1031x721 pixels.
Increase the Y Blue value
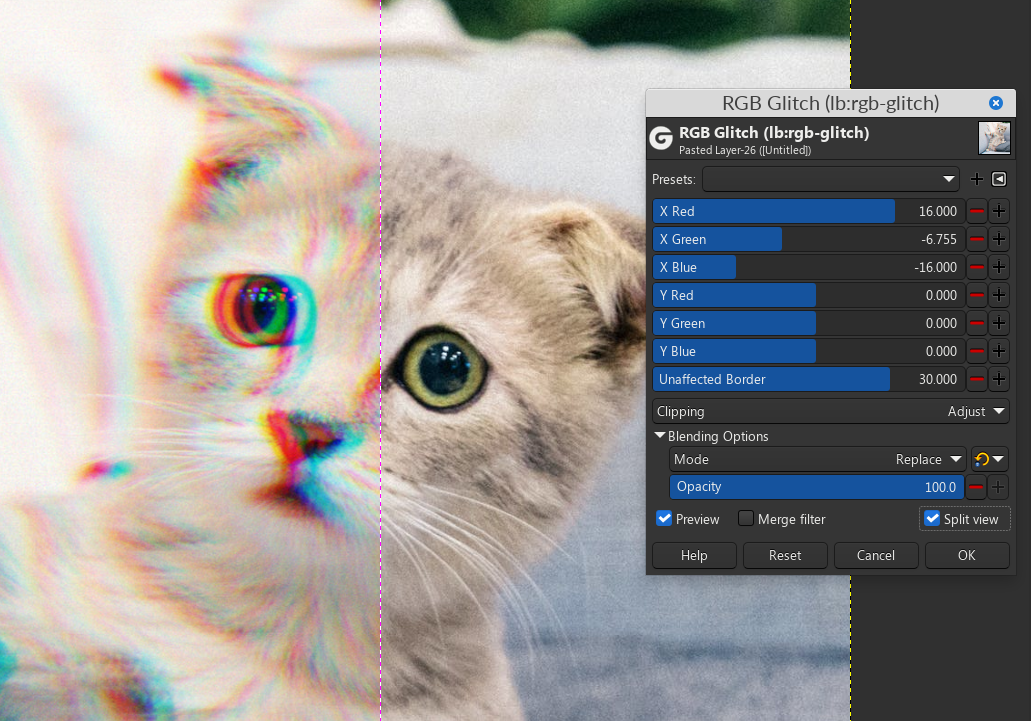(999, 352)
